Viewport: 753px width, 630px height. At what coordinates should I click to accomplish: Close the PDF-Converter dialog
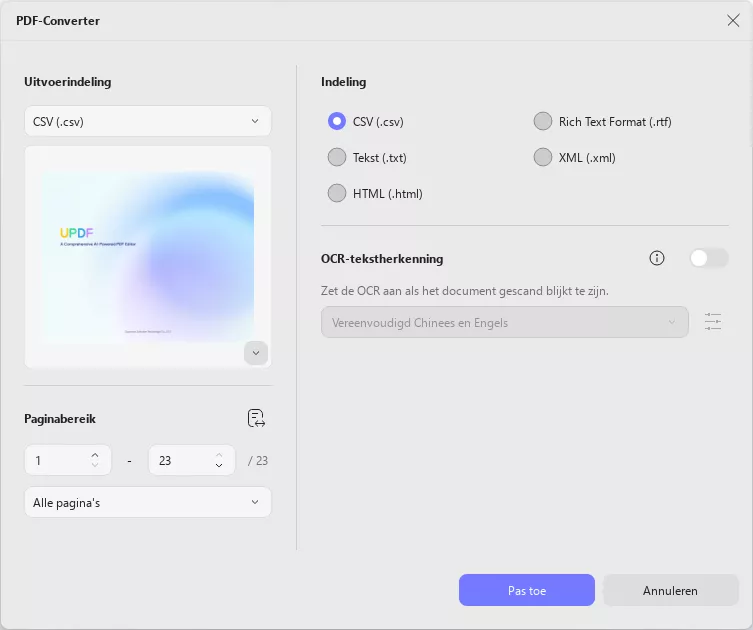(733, 20)
